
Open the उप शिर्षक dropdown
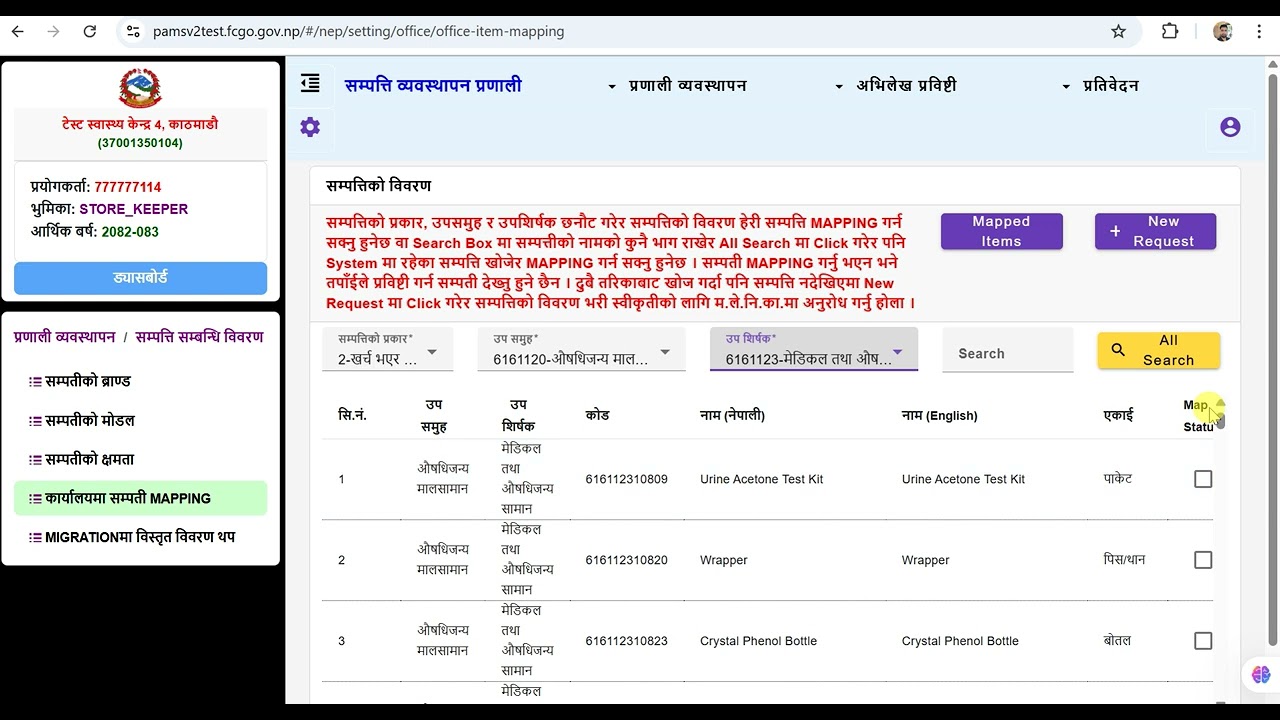pos(814,350)
